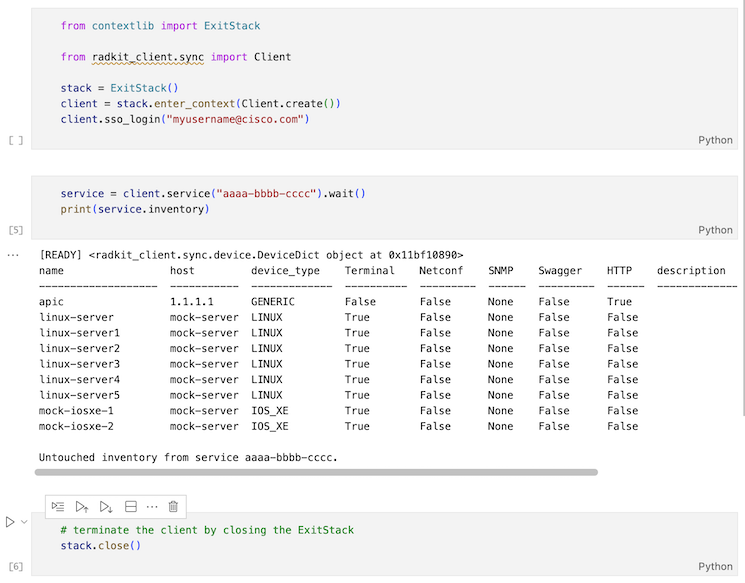This screenshot has height=583, width=745.
Task: Click the SNMP column header
Action: coord(500,270)
